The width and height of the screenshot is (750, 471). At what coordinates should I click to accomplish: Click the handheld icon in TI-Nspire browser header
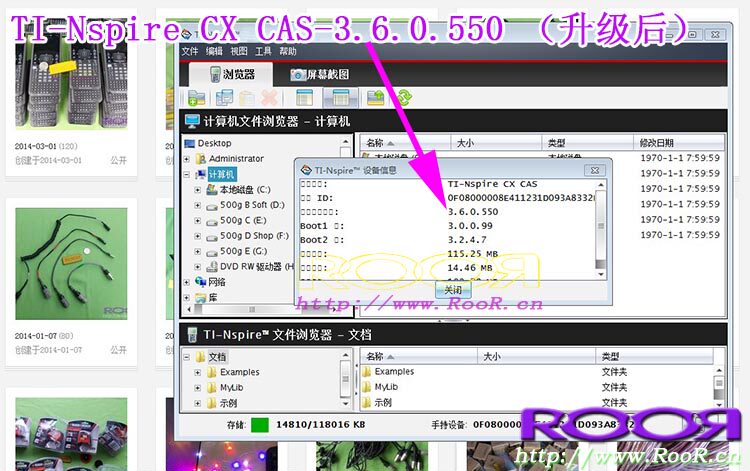click(x=192, y=335)
